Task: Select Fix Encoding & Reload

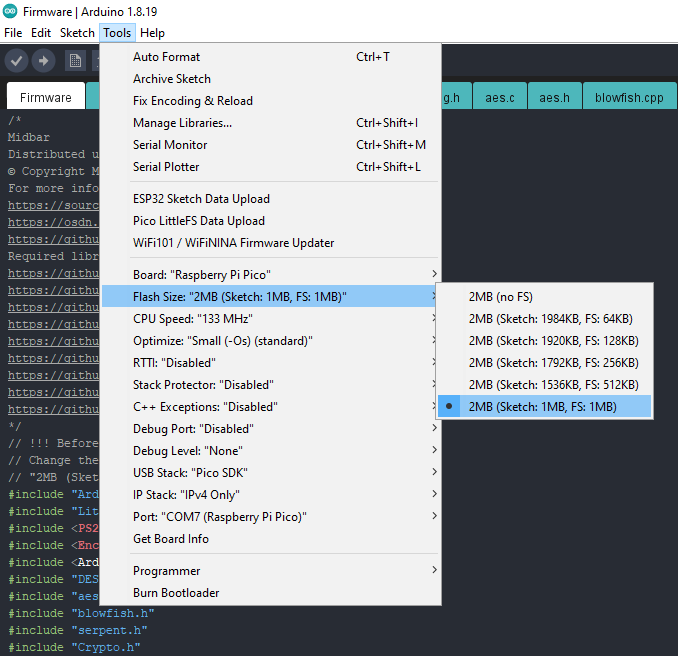Action: [271, 101]
